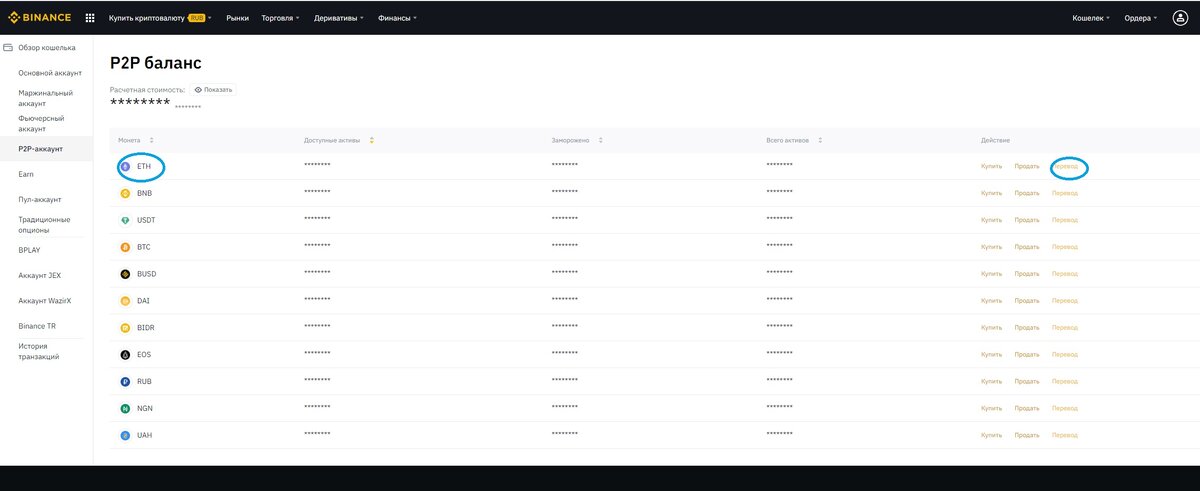Screen dimensions: 1200x491
Task: Click Перевод in the DAI row
Action: pyautogui.click(x=1065, y=301)
